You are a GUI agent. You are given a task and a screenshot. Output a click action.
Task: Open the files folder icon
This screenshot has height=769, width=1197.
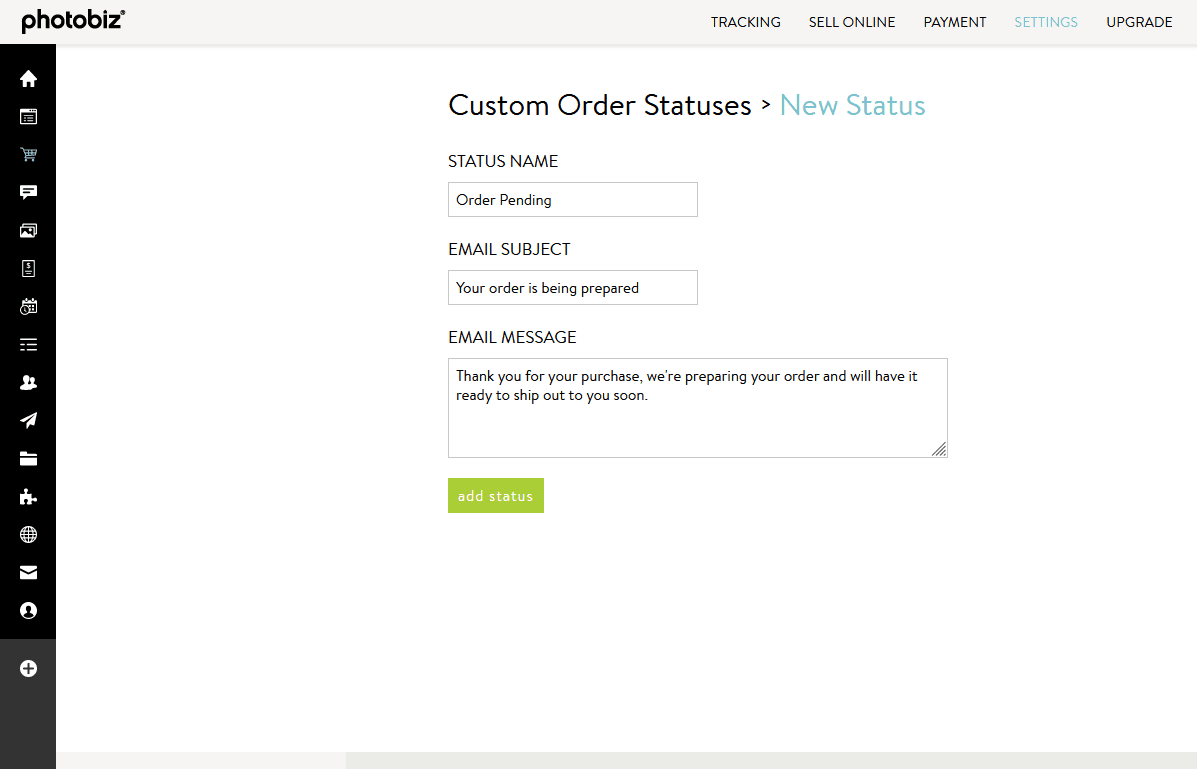point(28,459)
